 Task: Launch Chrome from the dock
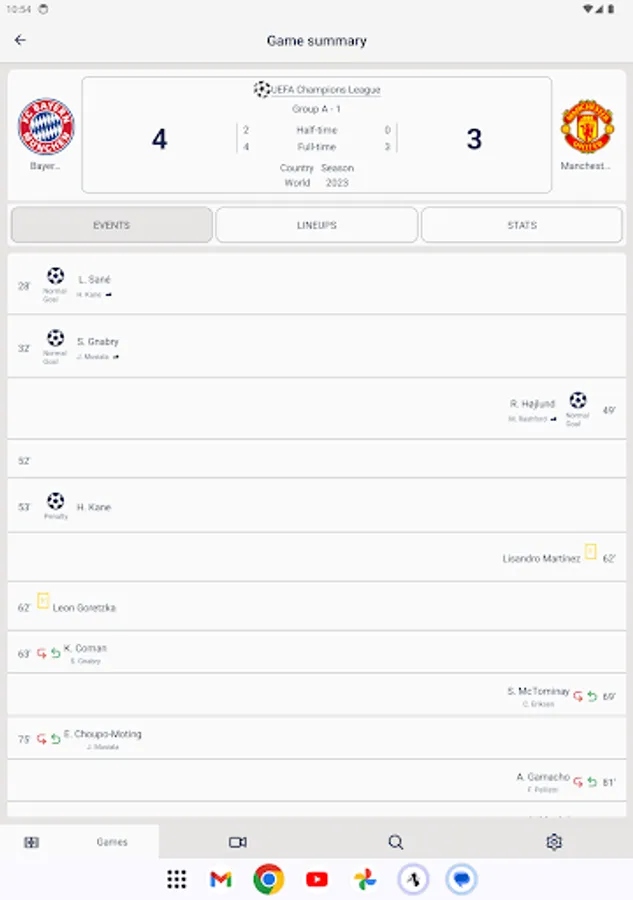[x=269, y=878]
